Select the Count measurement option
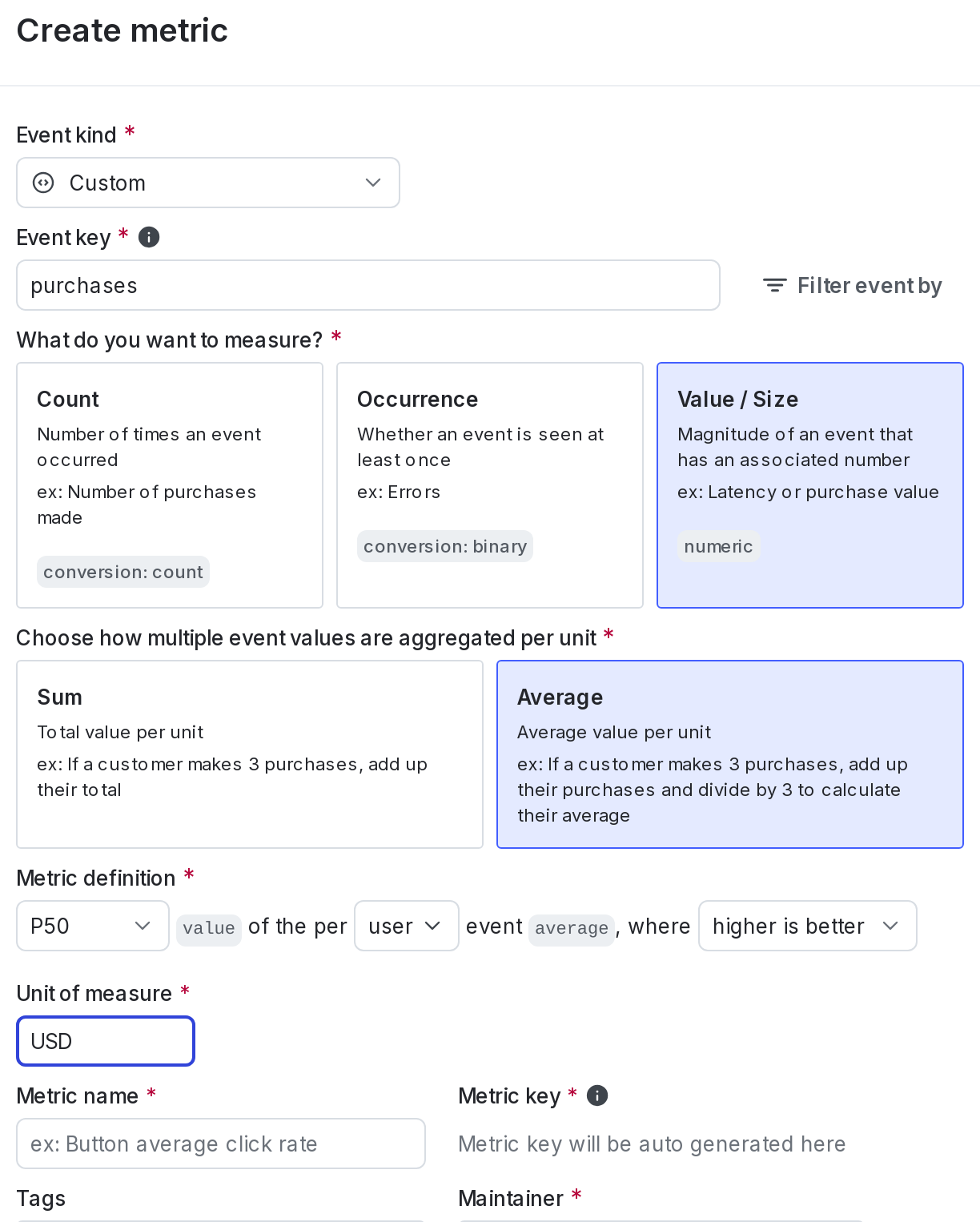This screenshot has width=980, height=1222. click(169, 484)
